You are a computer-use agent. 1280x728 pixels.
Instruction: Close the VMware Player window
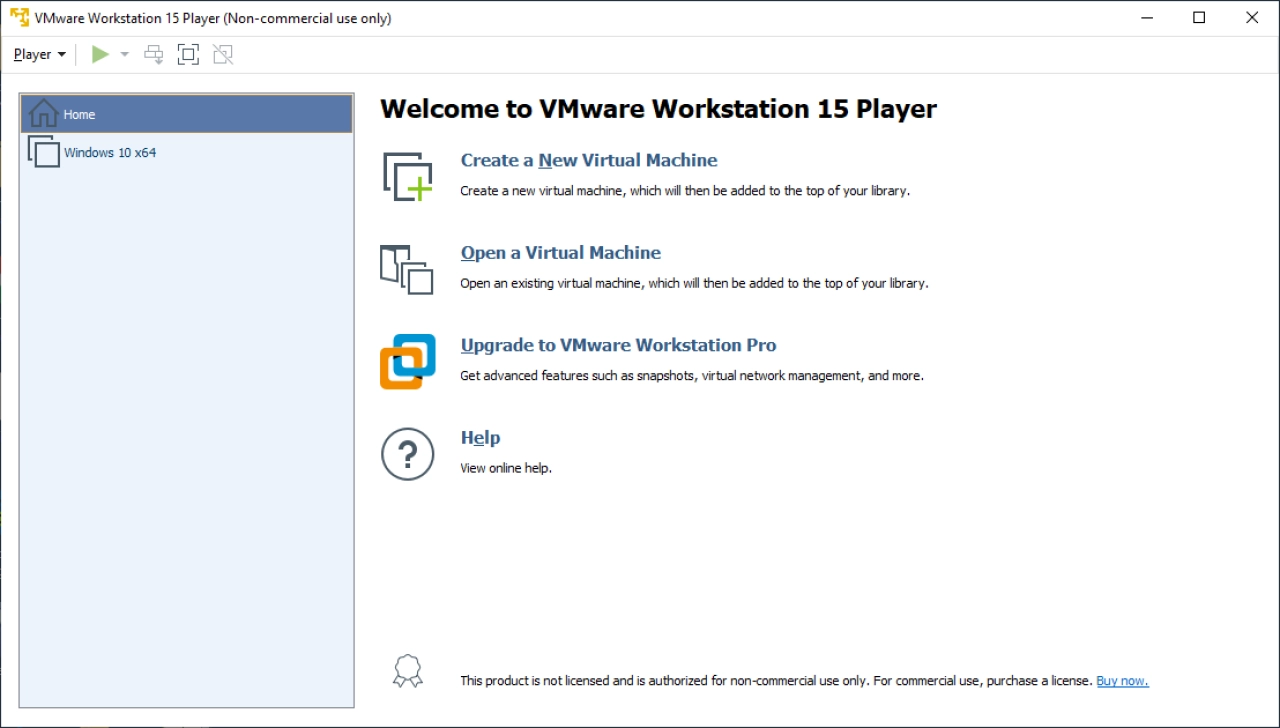1252,18
